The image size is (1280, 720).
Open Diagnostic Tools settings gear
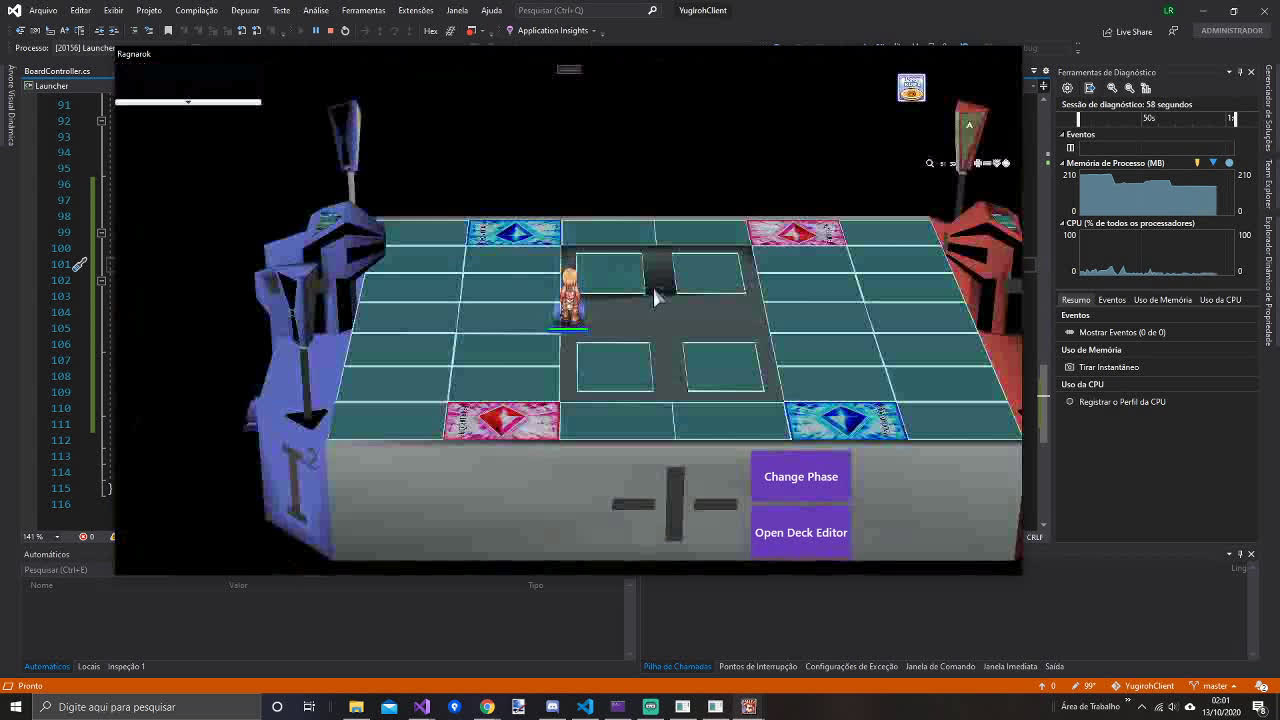click(1067, 88)
